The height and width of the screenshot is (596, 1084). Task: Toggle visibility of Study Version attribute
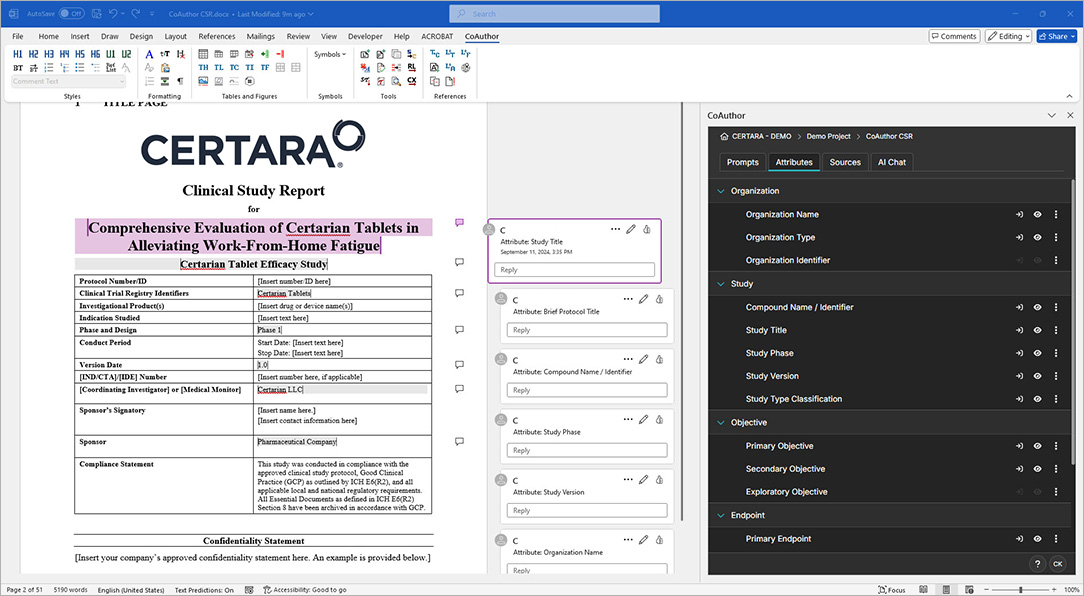tap(1038, 376)
